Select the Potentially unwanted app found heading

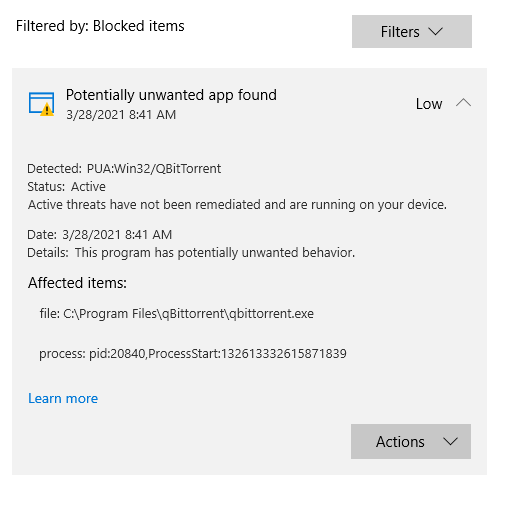point(171,95)
